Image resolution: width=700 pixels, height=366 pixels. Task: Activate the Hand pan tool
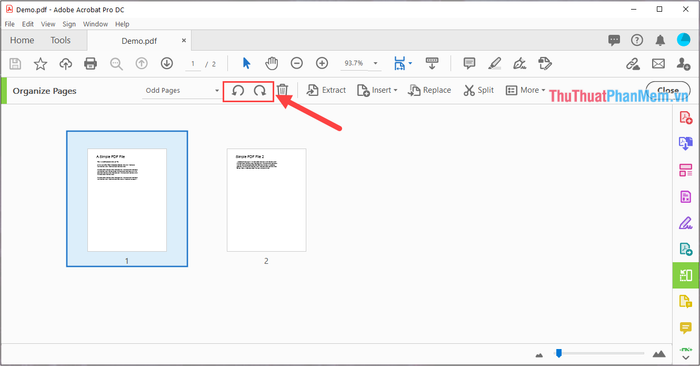[271, 63]
